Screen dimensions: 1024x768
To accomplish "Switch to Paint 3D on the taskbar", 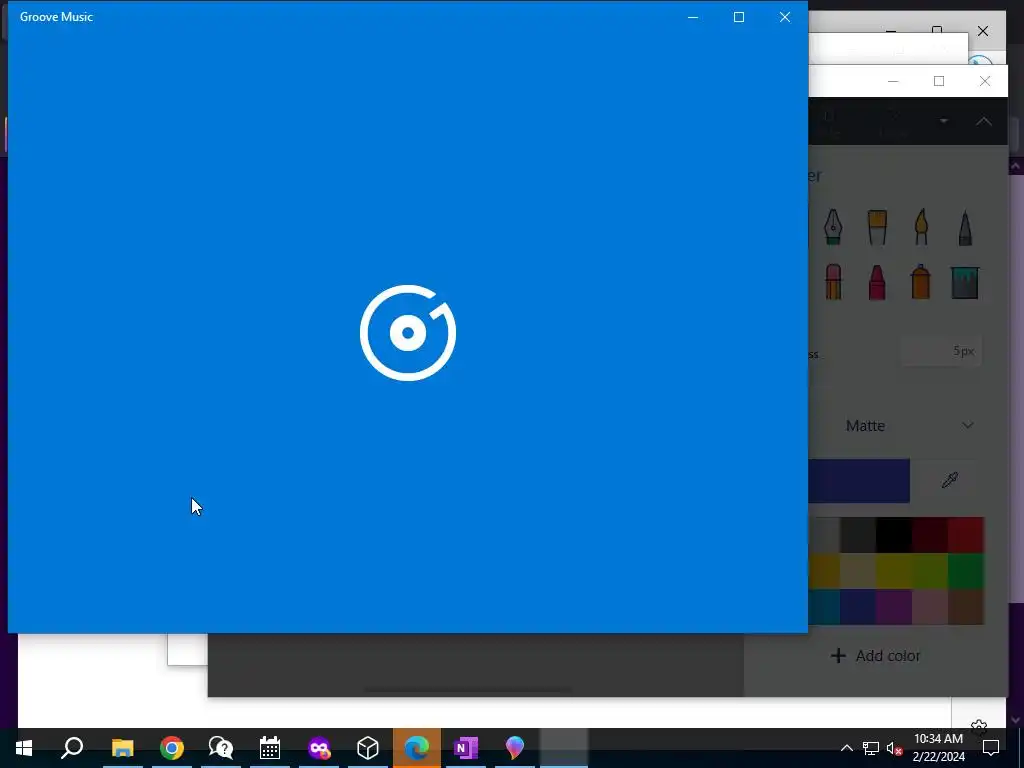I will click(515, 748).
